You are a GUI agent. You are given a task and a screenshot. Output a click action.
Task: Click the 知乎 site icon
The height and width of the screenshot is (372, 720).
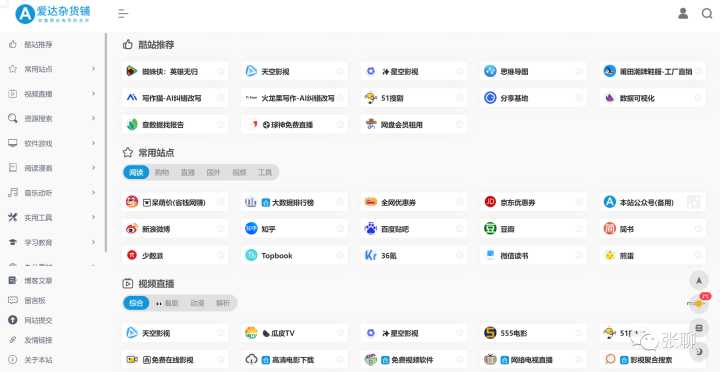click(x=251, y=228)
